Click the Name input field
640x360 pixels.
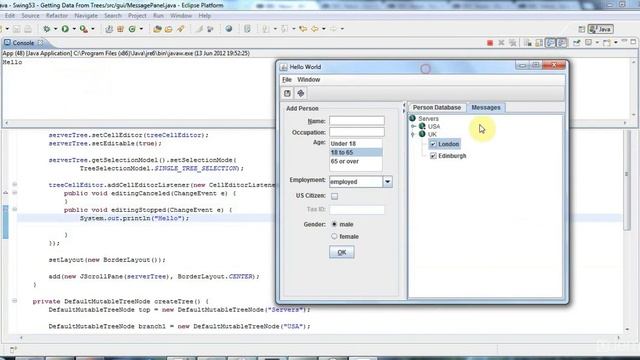click(x=357, y=121)
